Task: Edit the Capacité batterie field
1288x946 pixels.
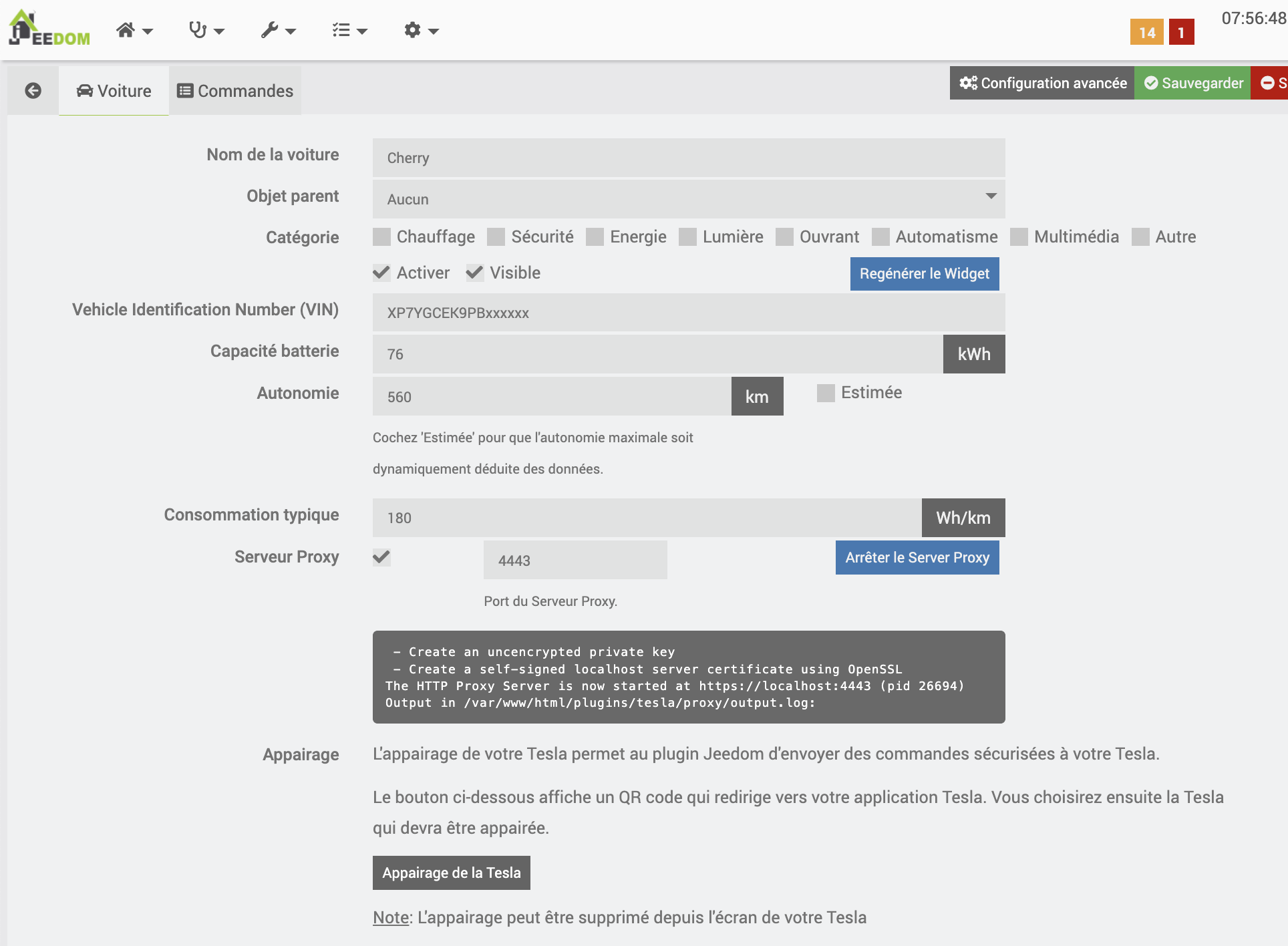Action: click(x=658, y=354)
